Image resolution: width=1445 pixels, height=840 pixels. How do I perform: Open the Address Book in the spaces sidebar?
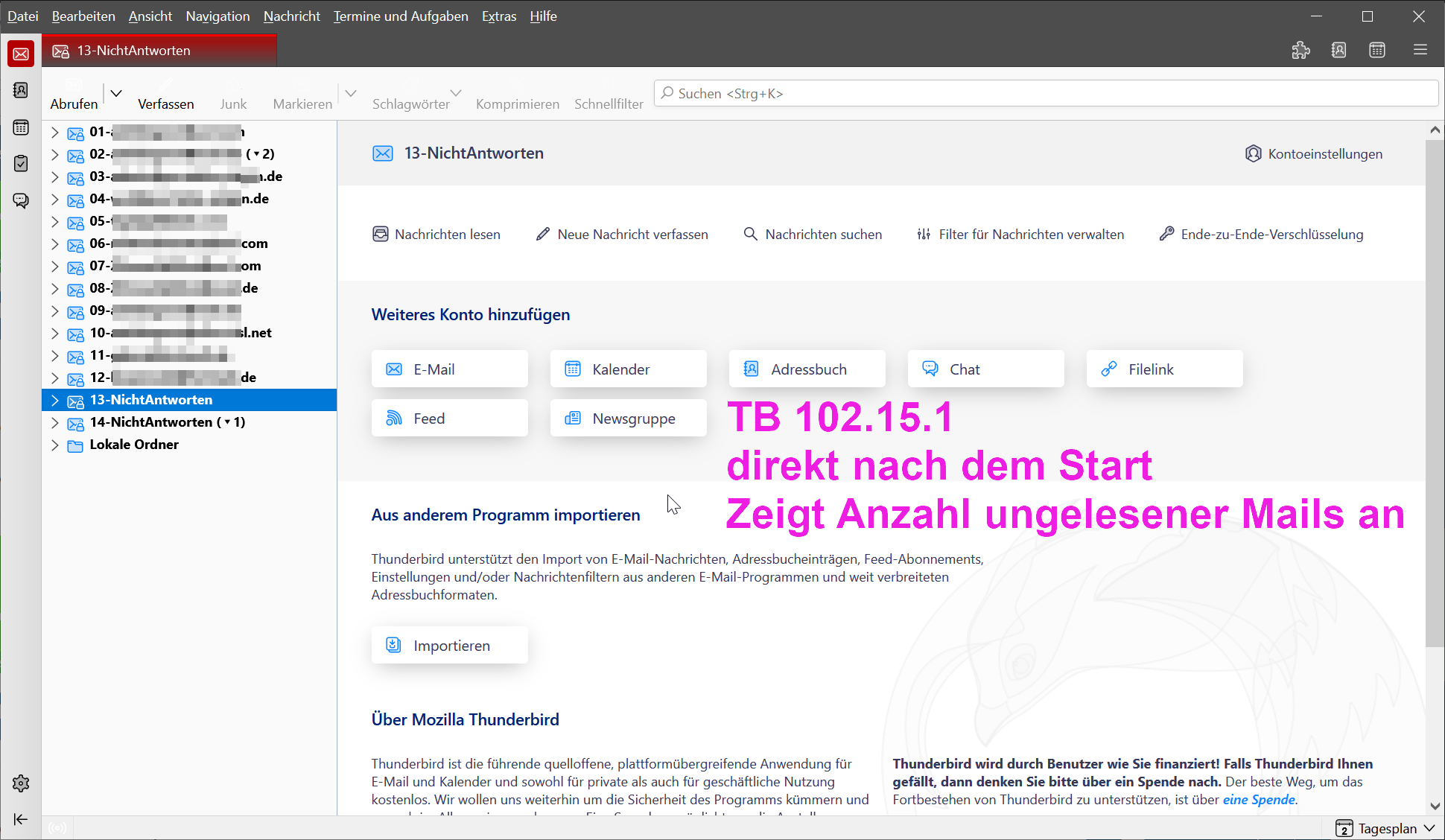[x=21, y=90]
